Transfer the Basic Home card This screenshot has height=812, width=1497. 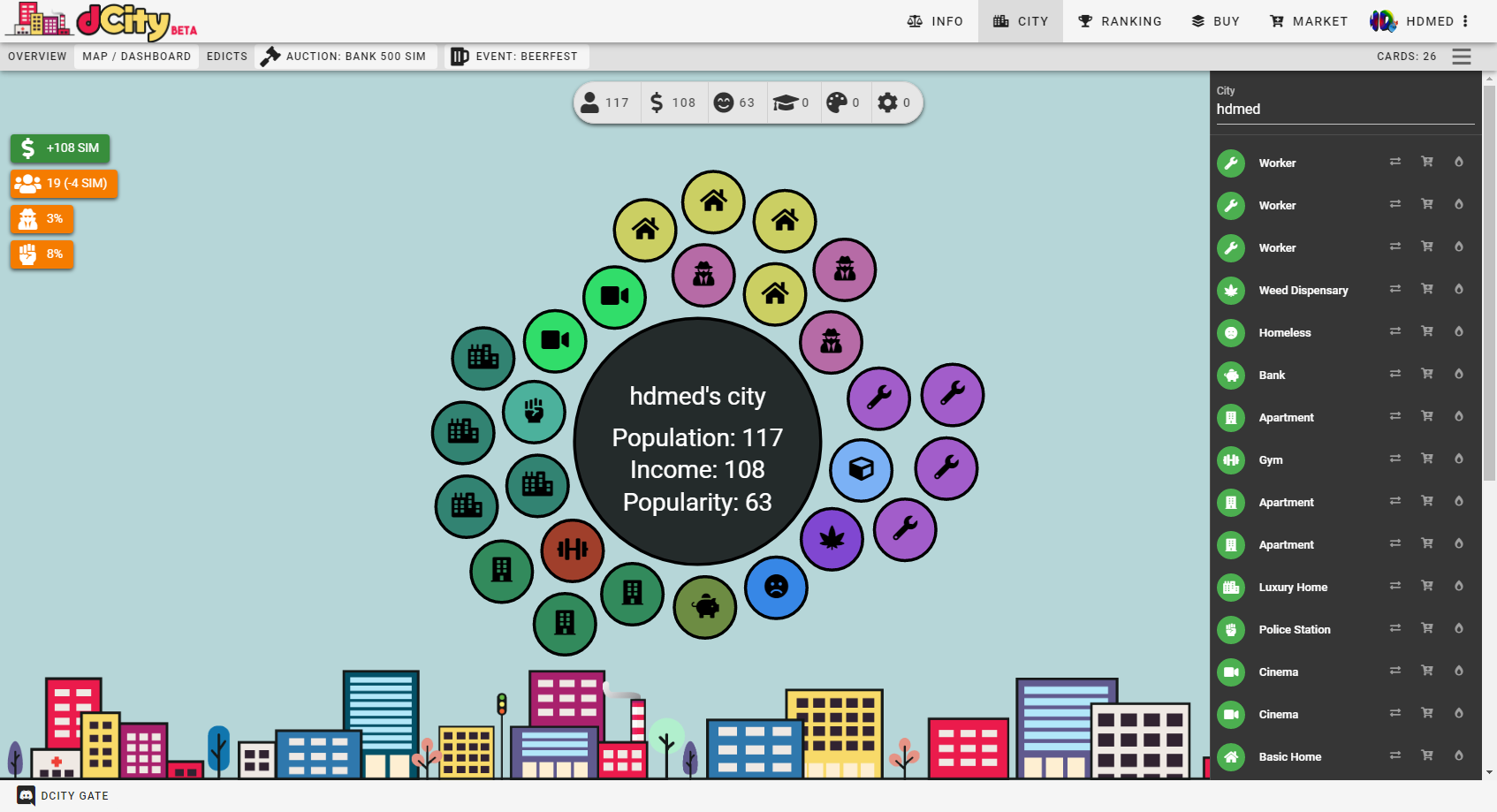(x=1395, y=755)
